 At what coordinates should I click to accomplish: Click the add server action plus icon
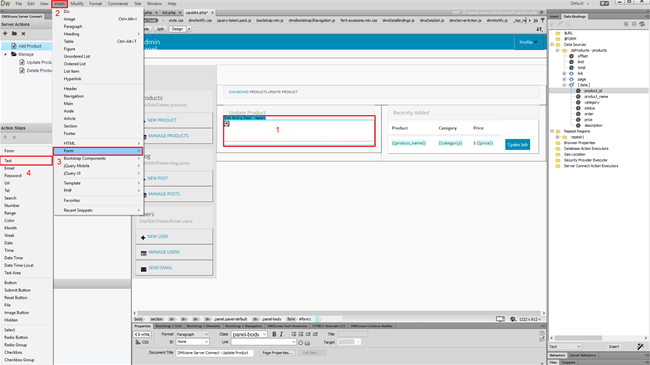pos(5,34)
